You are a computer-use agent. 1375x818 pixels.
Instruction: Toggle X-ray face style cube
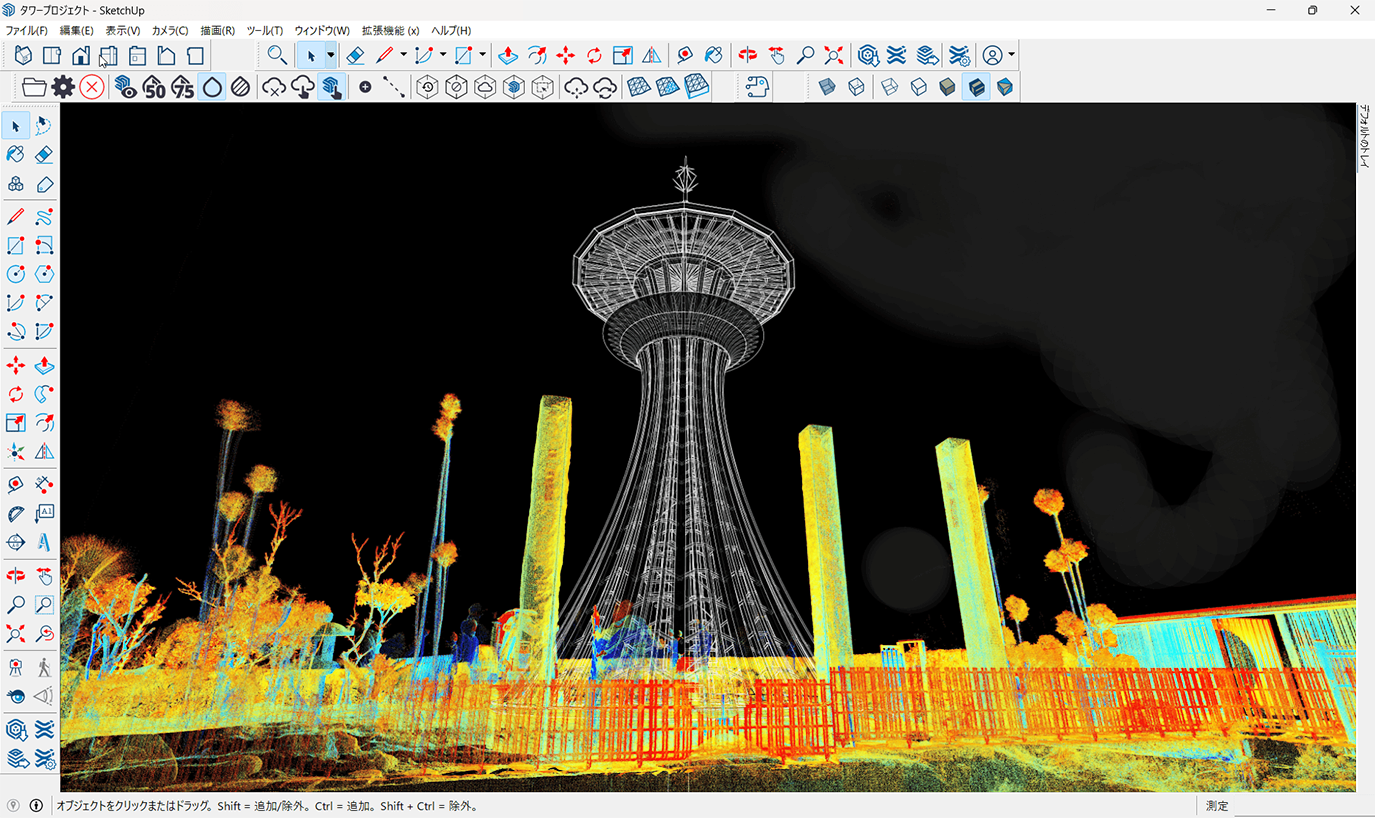pyautogui.click(x=827, y=88)
